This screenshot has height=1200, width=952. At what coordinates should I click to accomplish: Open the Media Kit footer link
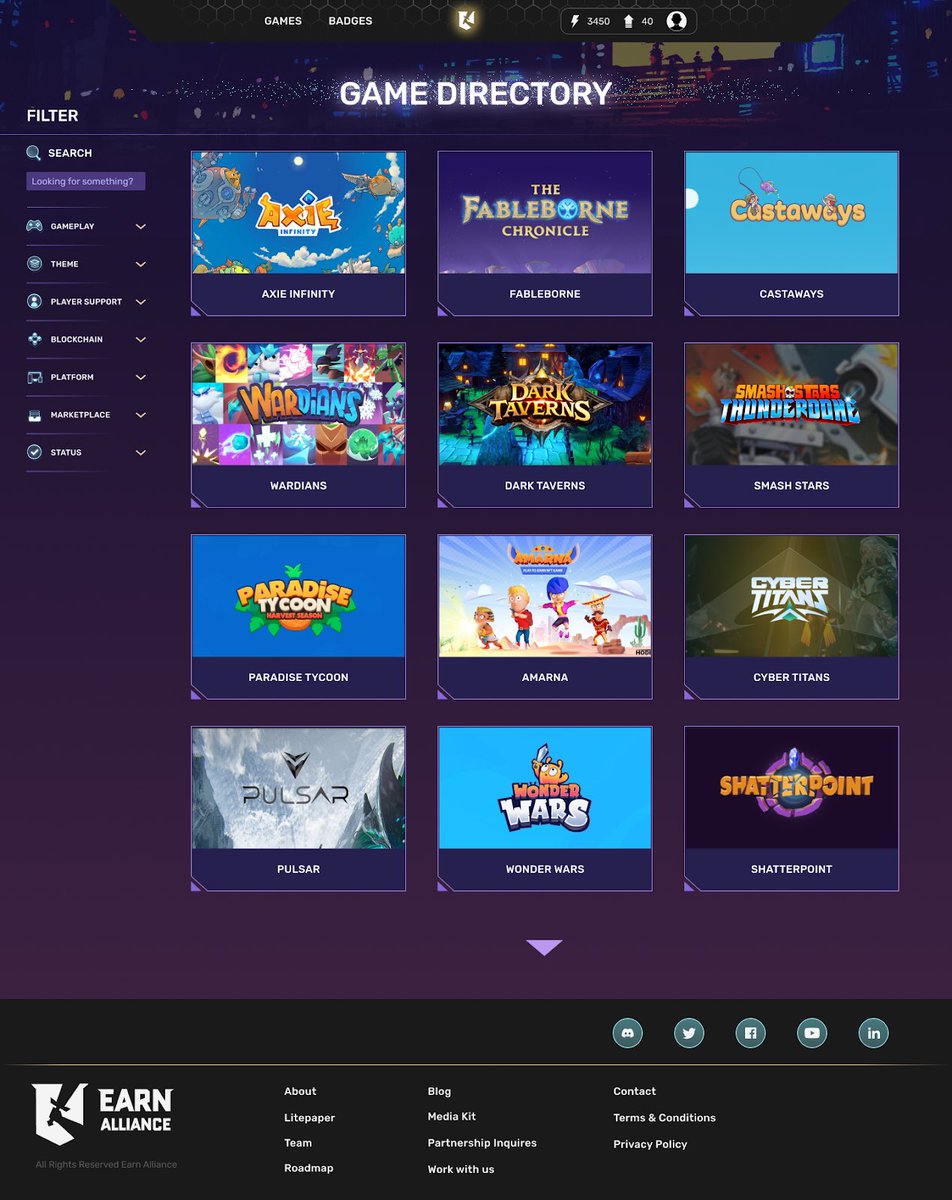(452, 1117)
